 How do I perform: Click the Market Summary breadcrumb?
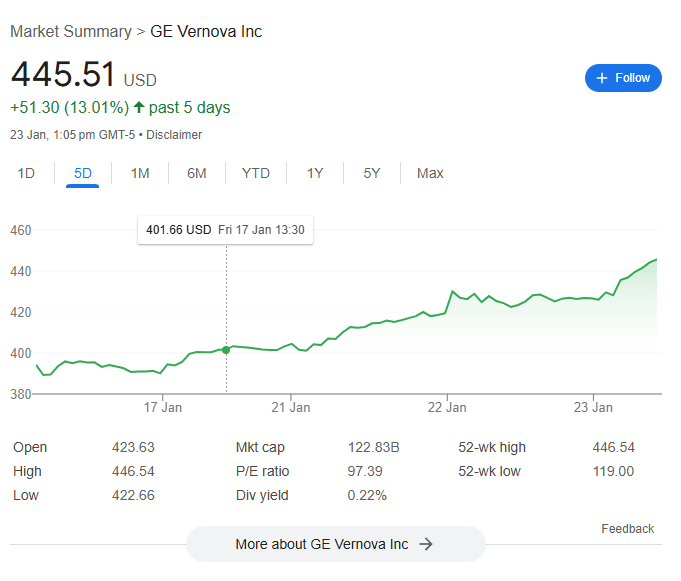(x=70, y=31)
